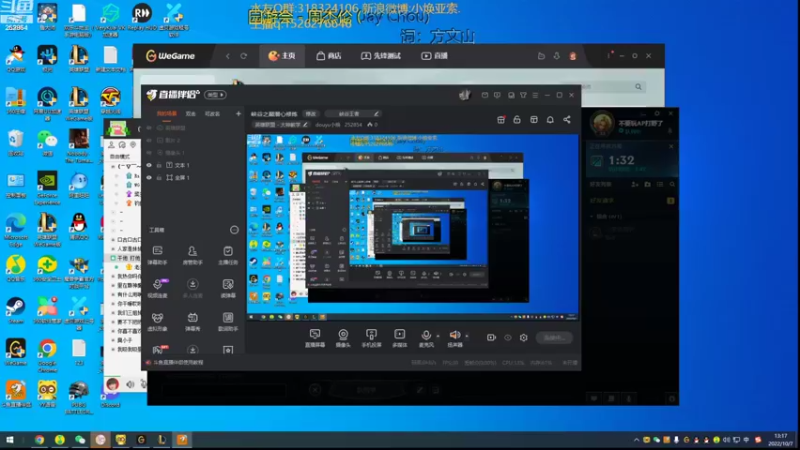Open the Windows Start menu

click(10, 440)
